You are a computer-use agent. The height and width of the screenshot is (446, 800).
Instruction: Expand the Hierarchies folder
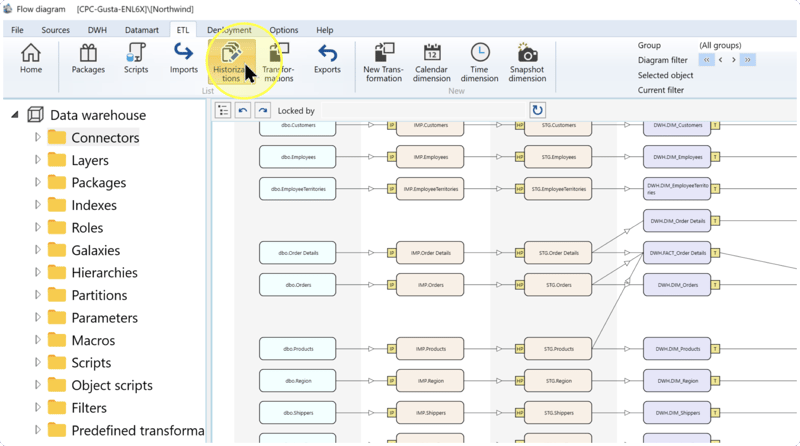(x=37, y=272)
